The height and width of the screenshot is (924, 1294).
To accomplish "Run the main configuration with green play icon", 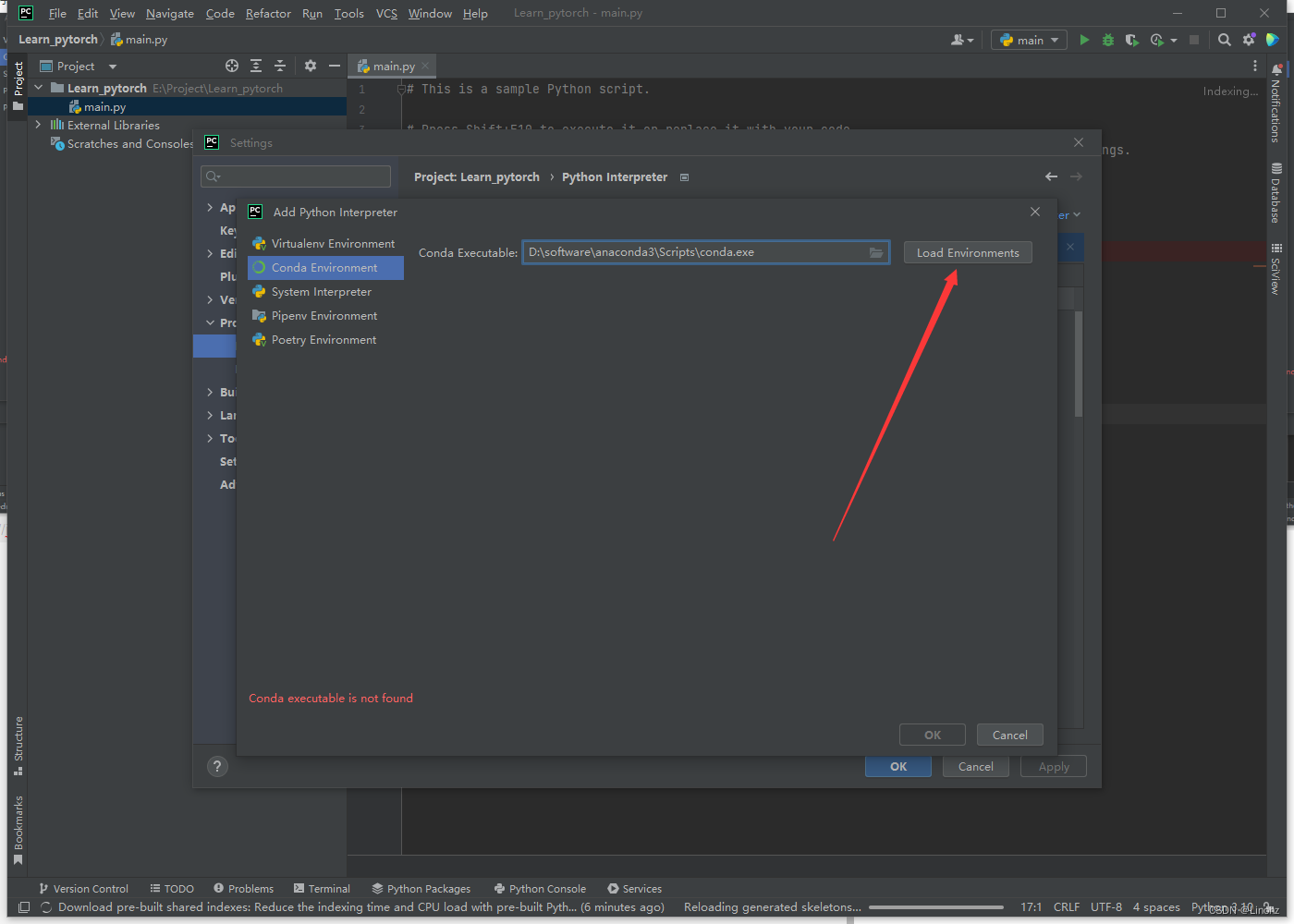I will click(1084, 40).
